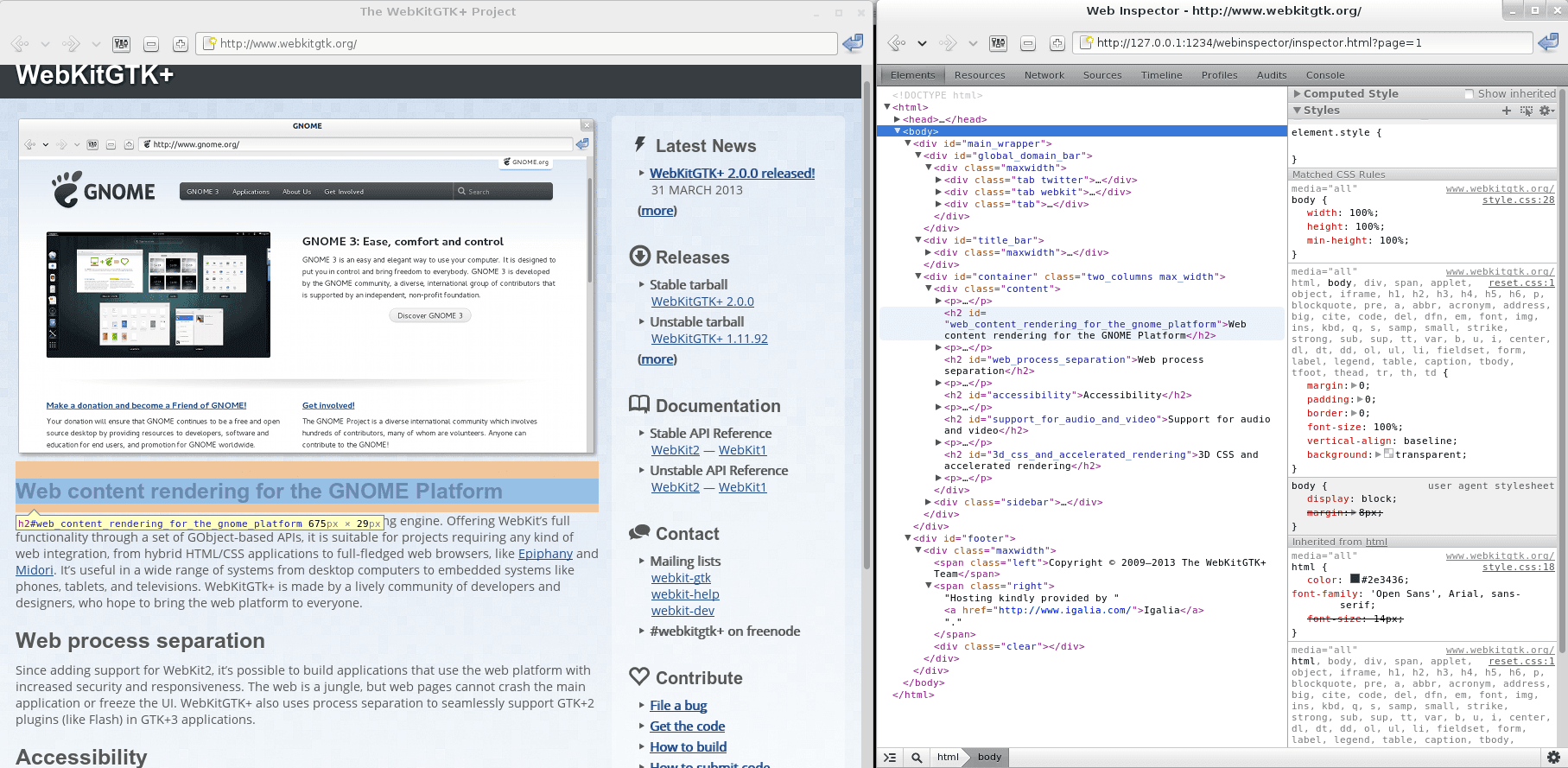Screen dimensions: 1568x768
Task: Open Styles gear options menu
Action: tap(1546, 111)
